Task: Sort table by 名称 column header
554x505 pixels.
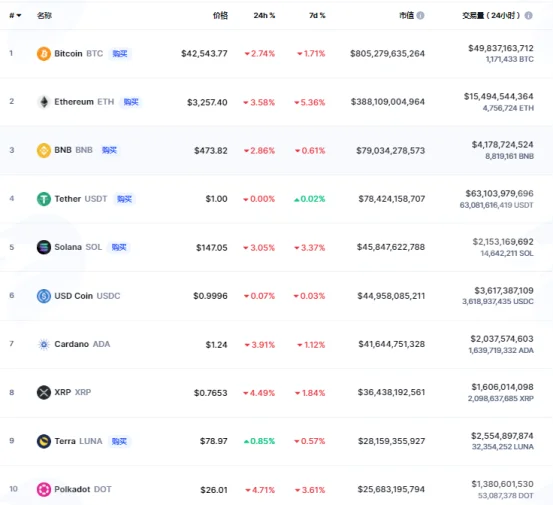Action: click(45, 16)
